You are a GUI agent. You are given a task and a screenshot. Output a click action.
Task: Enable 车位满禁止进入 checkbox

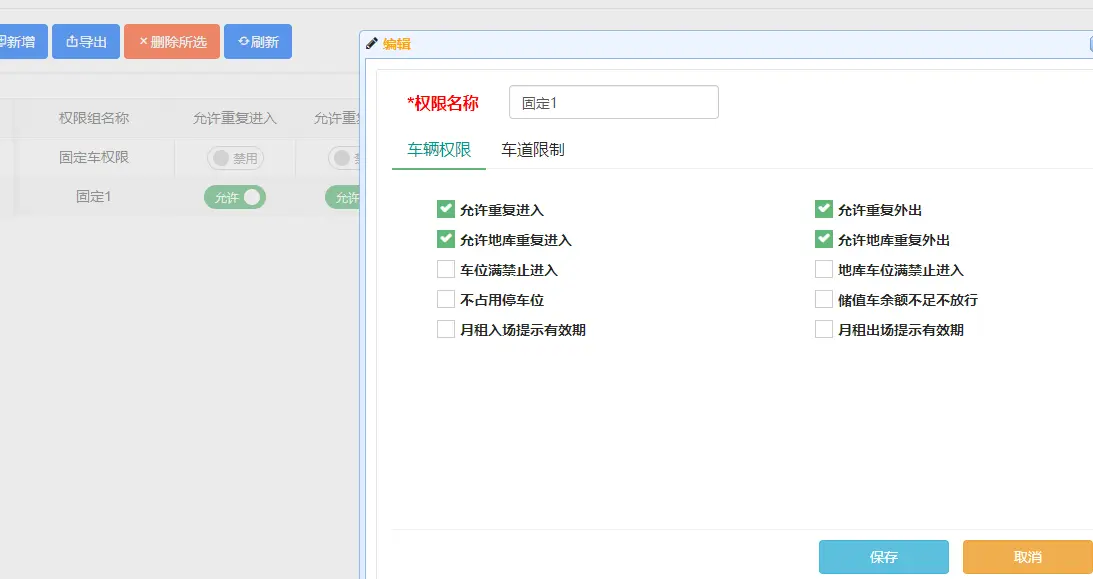click(x=446, y=269)
